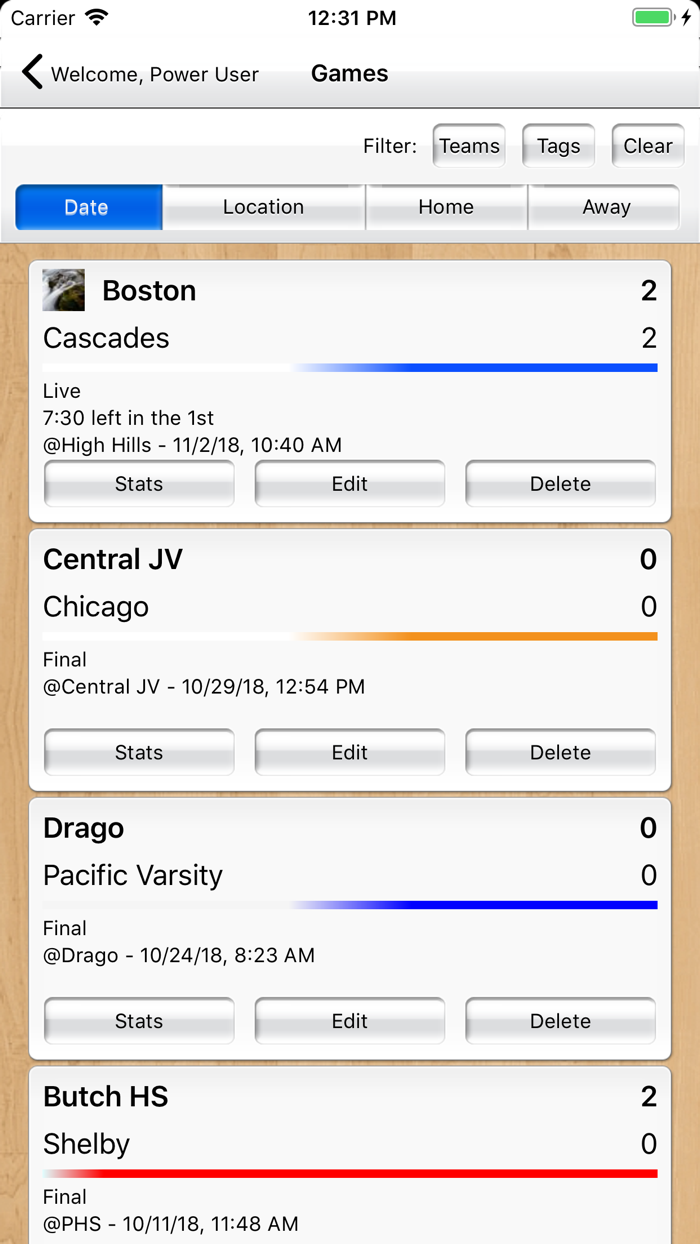
Task: Open the Teams filter
Action: tap(468, 145)
